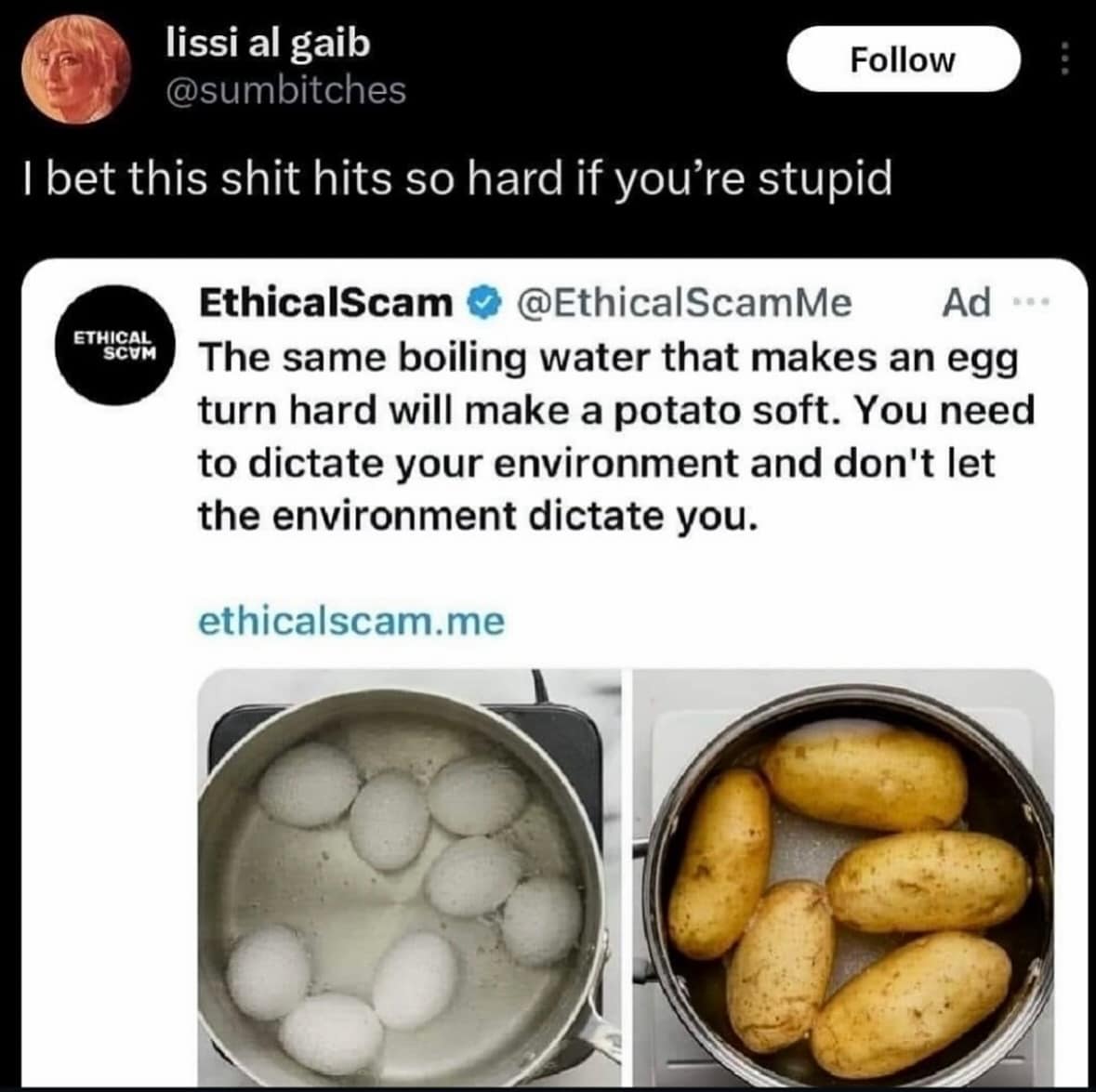Open the @sumbitches handle
Screen dimensions: 1096x1092
click(285, 90)
